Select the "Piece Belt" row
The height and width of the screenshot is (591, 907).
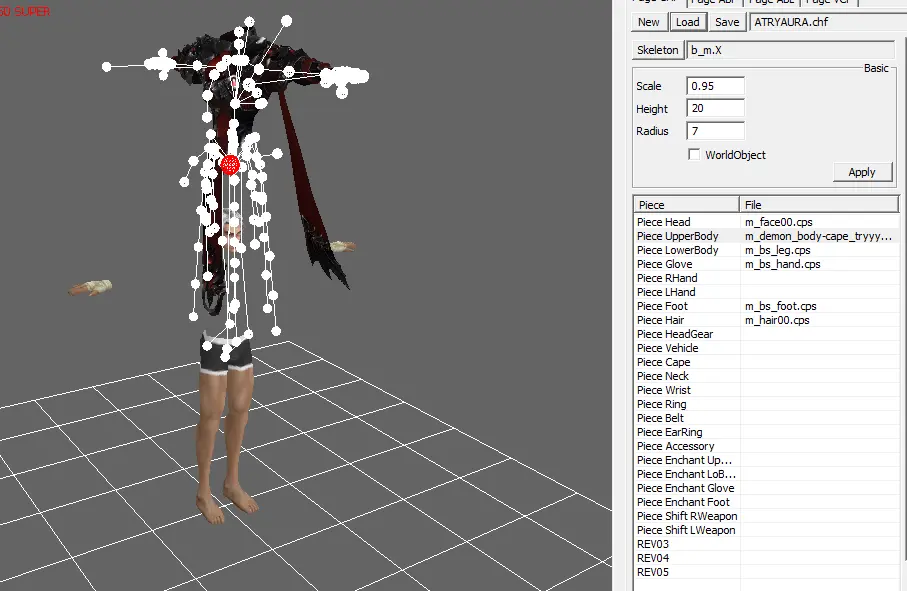(766, 418)
